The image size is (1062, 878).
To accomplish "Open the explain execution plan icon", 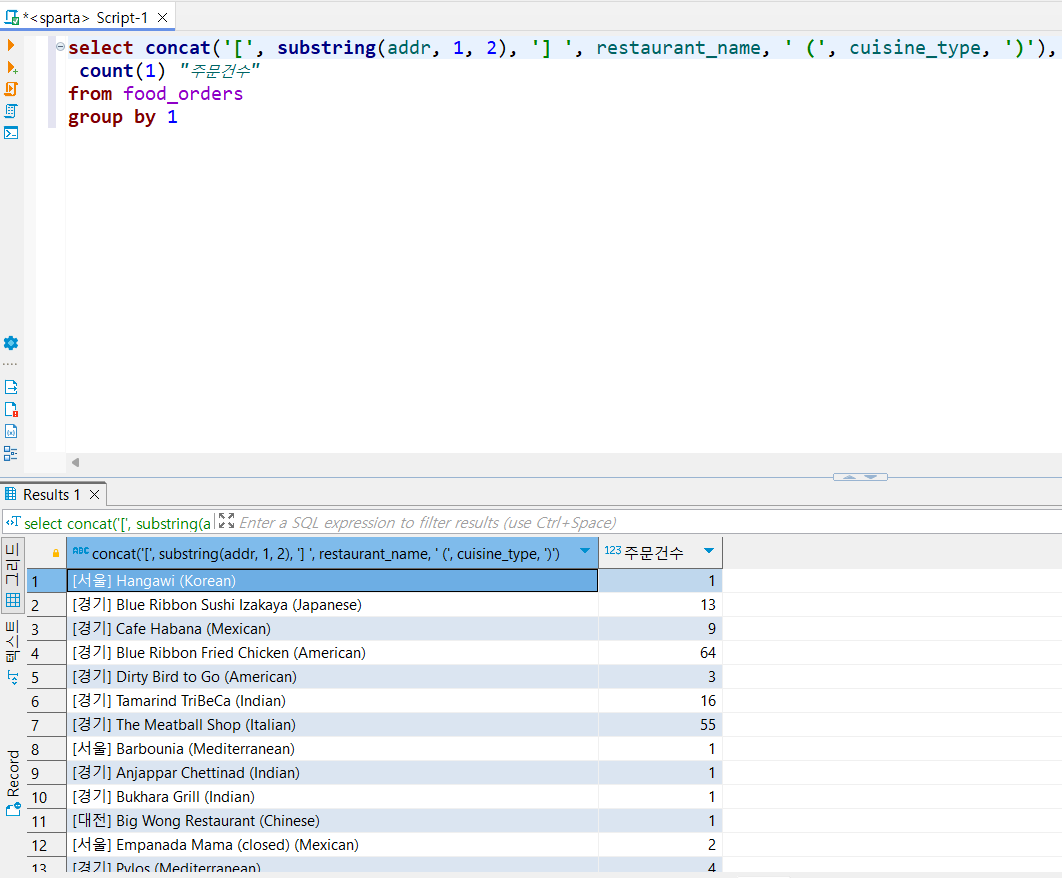I will point(11,110).
